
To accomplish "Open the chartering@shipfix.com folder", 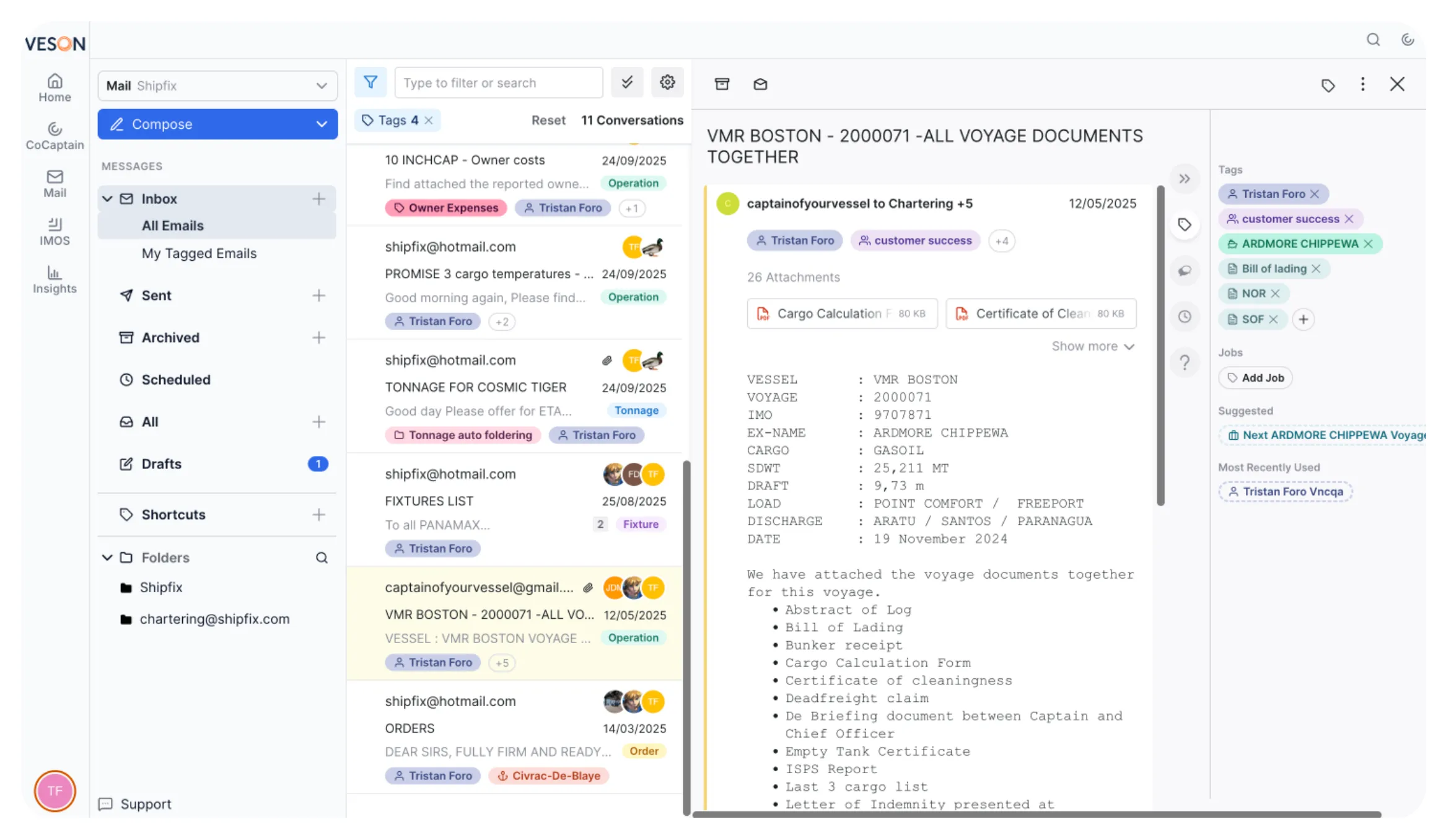I will (x=205, y=619).
